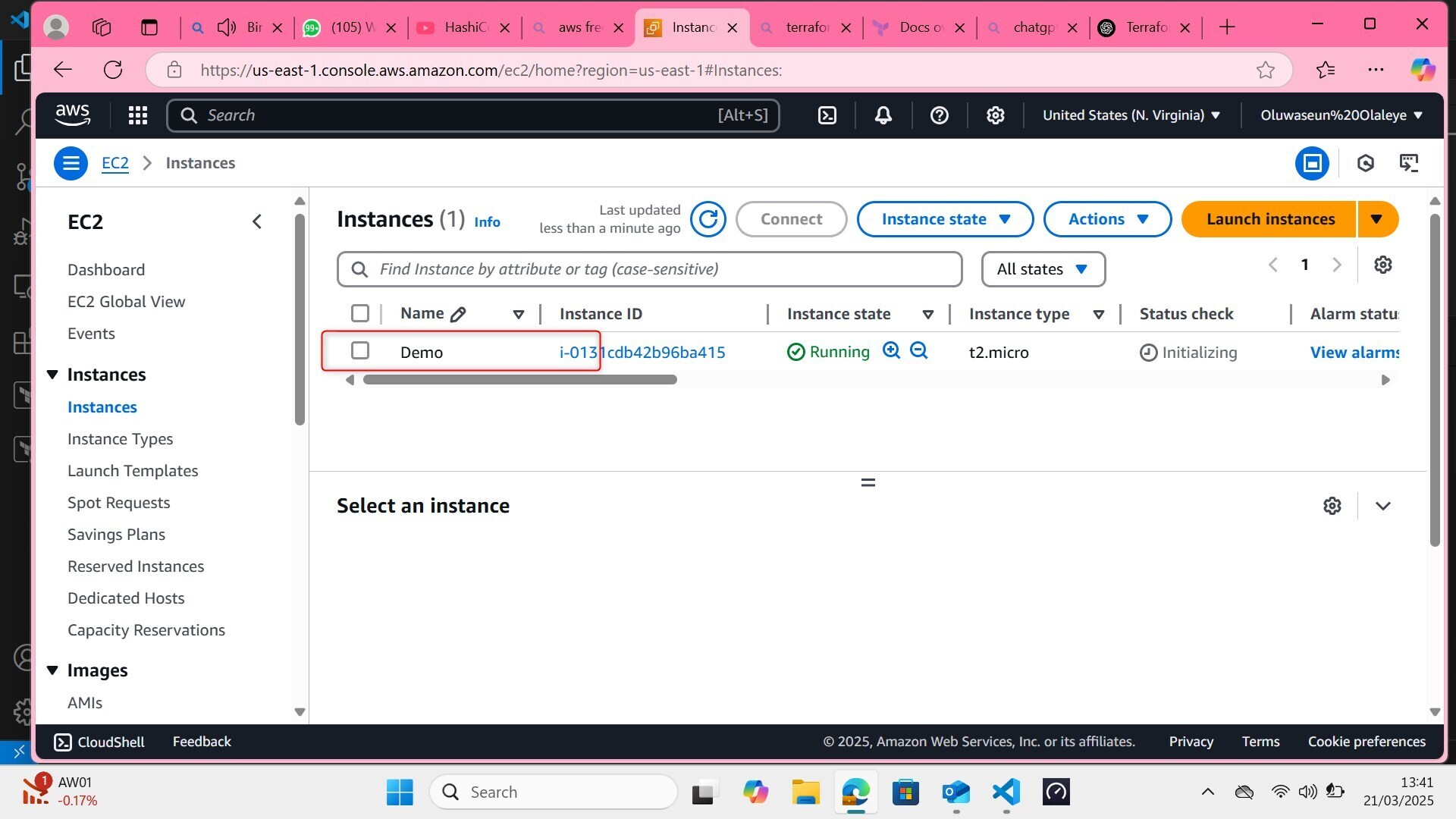Open File Explorer from taskbar

[x=805, y=792]
